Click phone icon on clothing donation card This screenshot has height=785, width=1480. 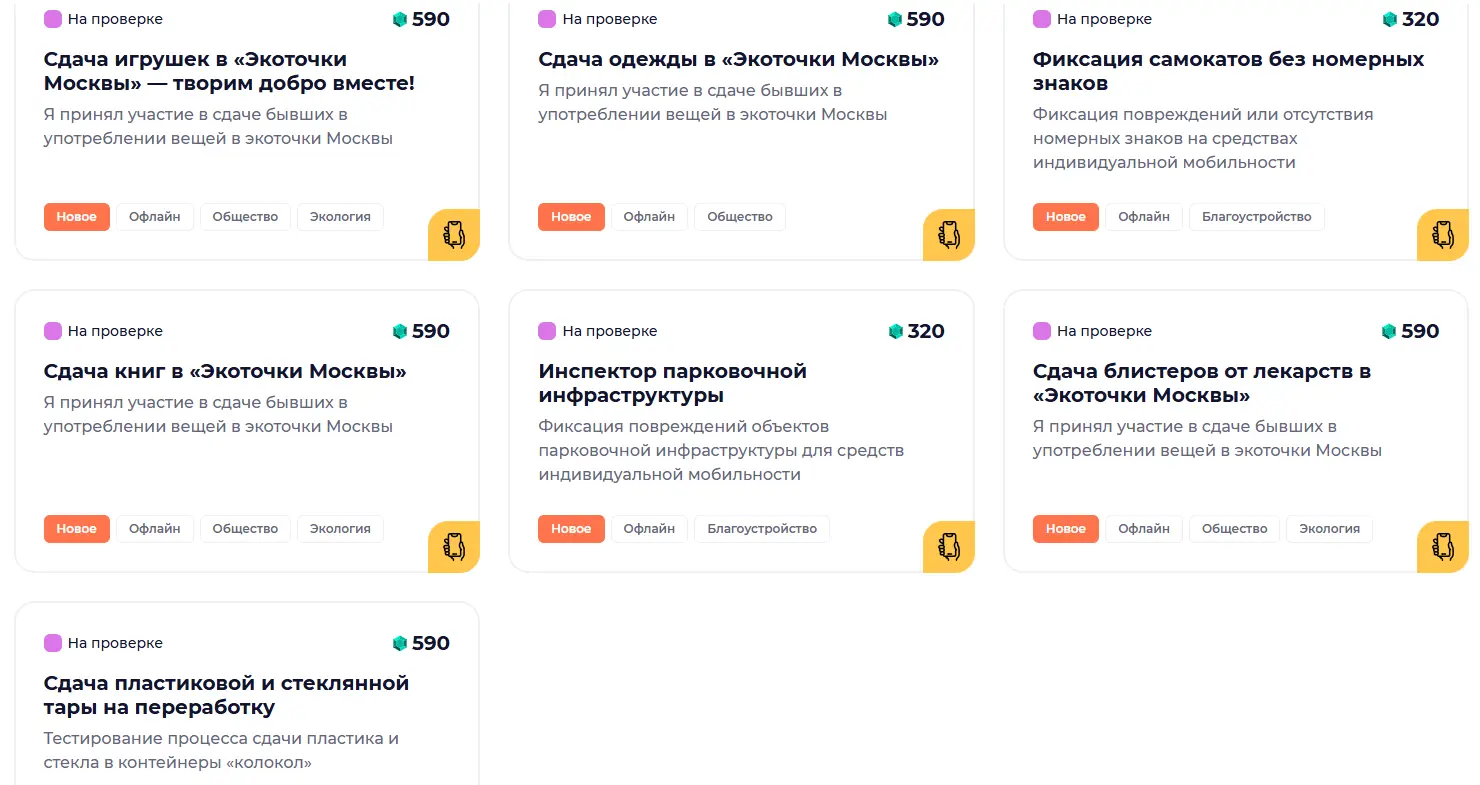click(949, 235)
